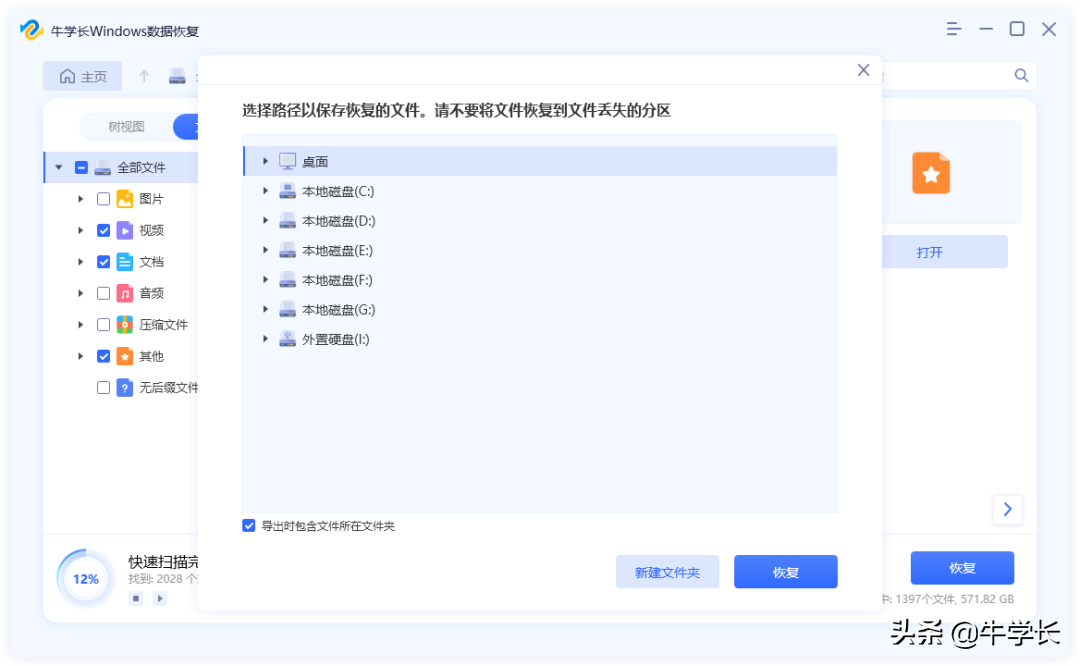Expand the 桌面 (Desktop) entry
Screen dimensions: 1080x666
point(264,160)
